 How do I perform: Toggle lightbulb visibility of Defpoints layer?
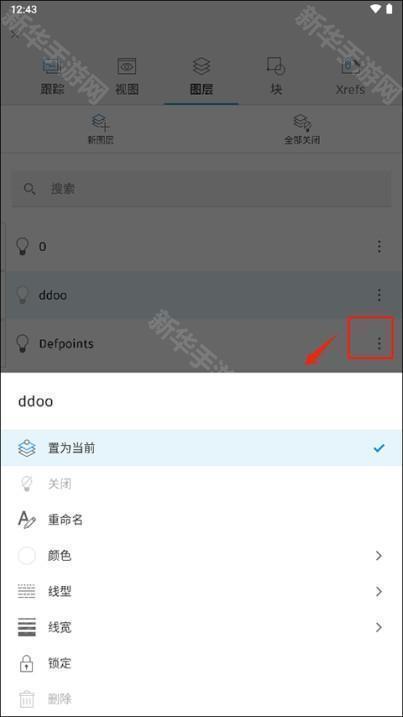coord(22,343)
